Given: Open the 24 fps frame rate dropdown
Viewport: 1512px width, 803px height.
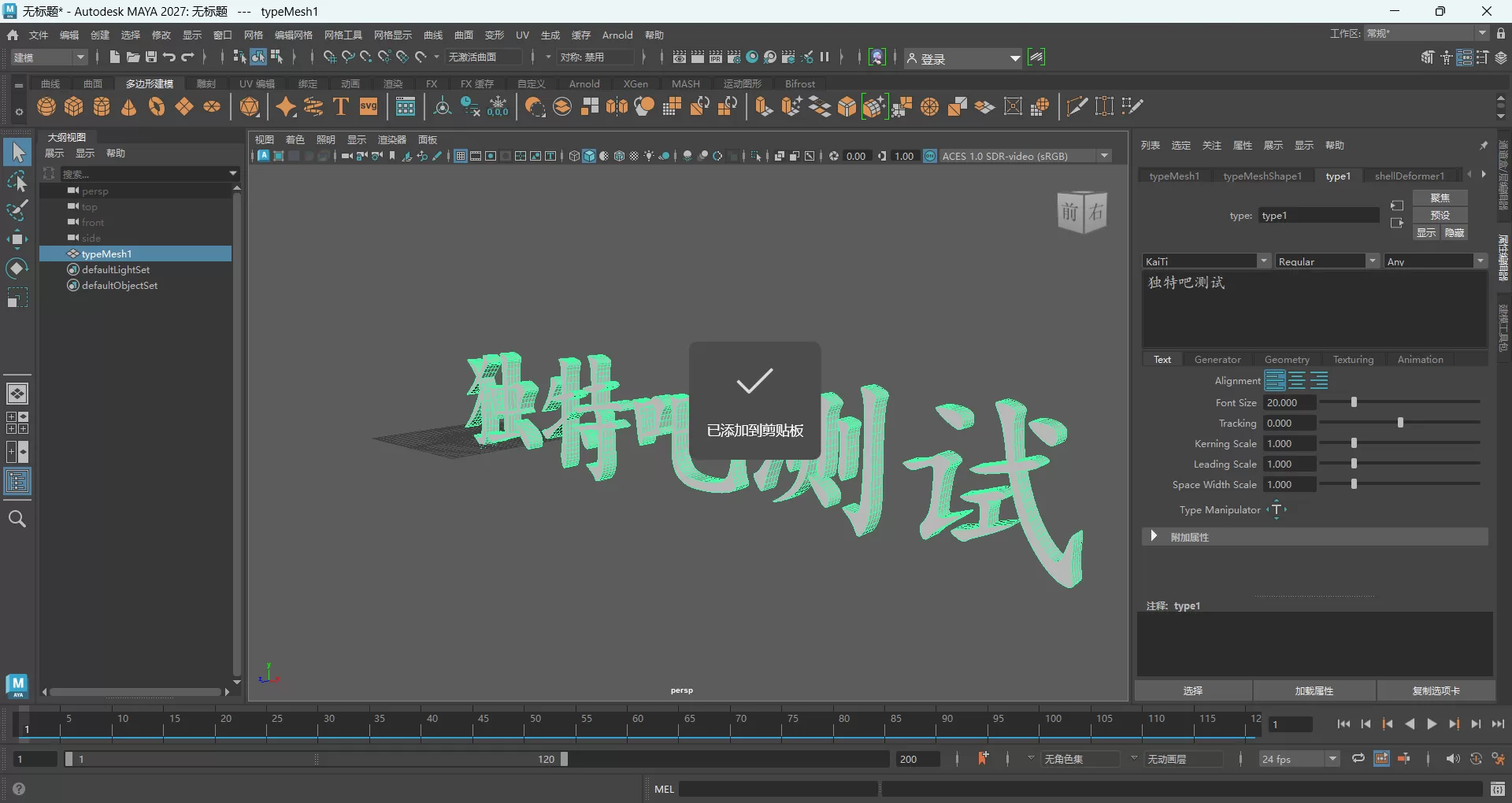Looking at the screenshot, I should (1332, 758).
